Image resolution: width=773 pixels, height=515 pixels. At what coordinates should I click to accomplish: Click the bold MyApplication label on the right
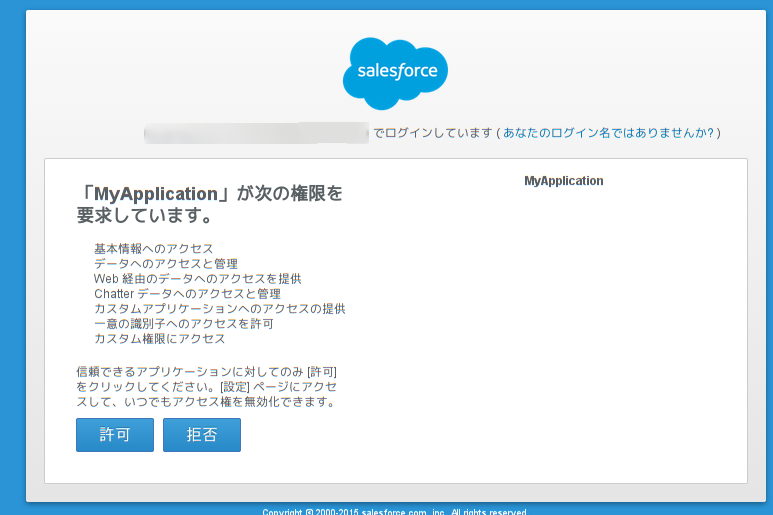pyautogui.click(x=563, y=181)
